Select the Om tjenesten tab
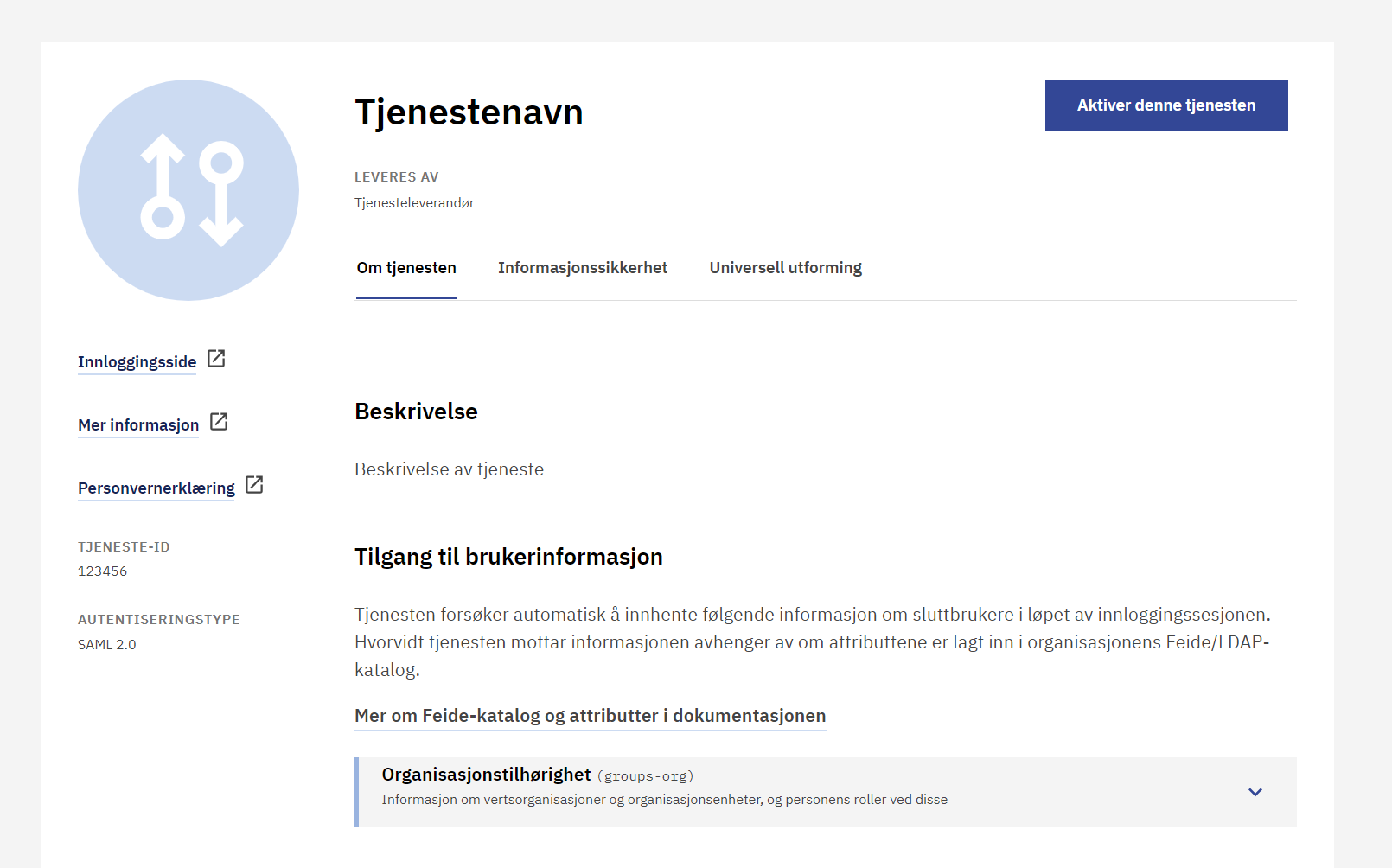The image size is (1392, 868). point(405,268)
